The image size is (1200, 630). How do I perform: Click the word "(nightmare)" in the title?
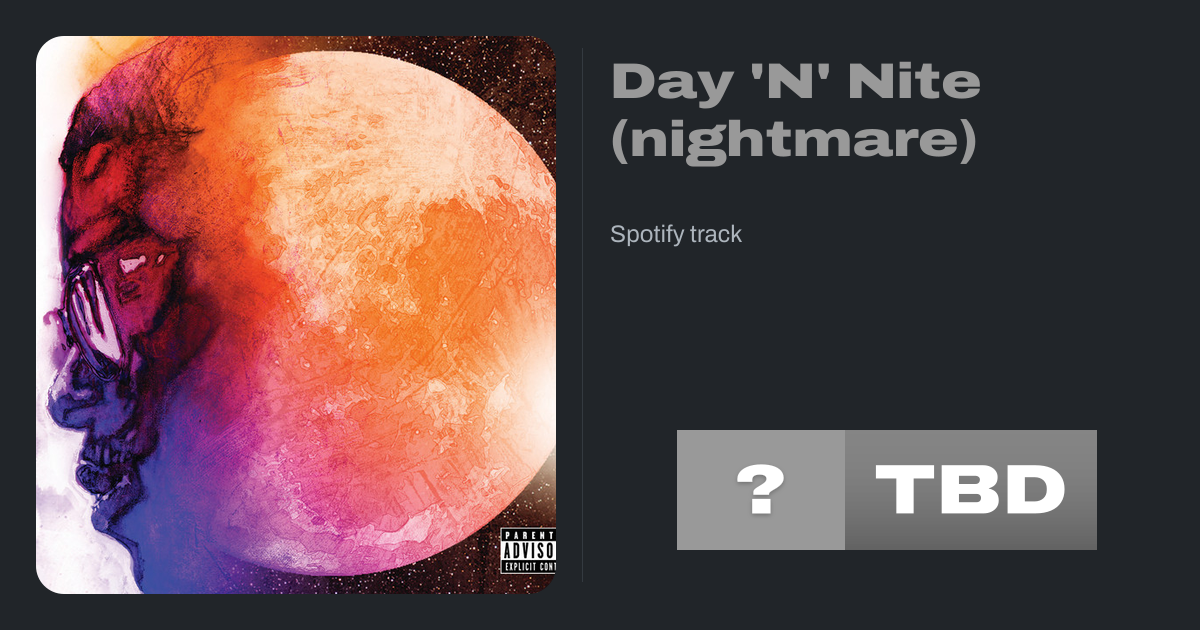click(792, 141)
